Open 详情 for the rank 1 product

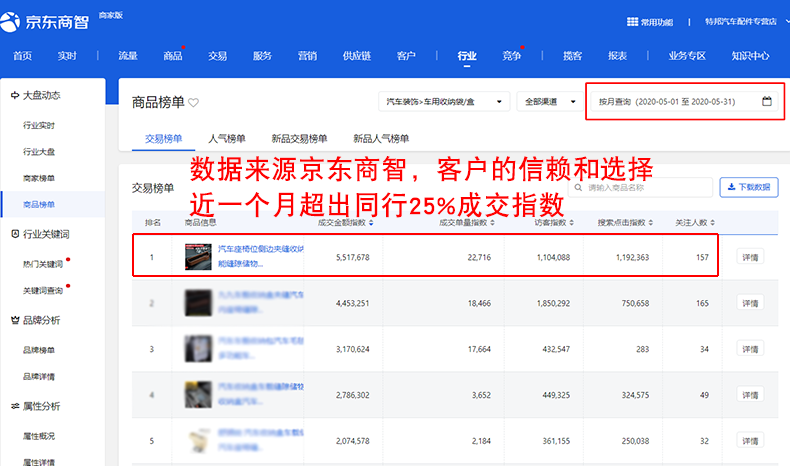(750, 257)
